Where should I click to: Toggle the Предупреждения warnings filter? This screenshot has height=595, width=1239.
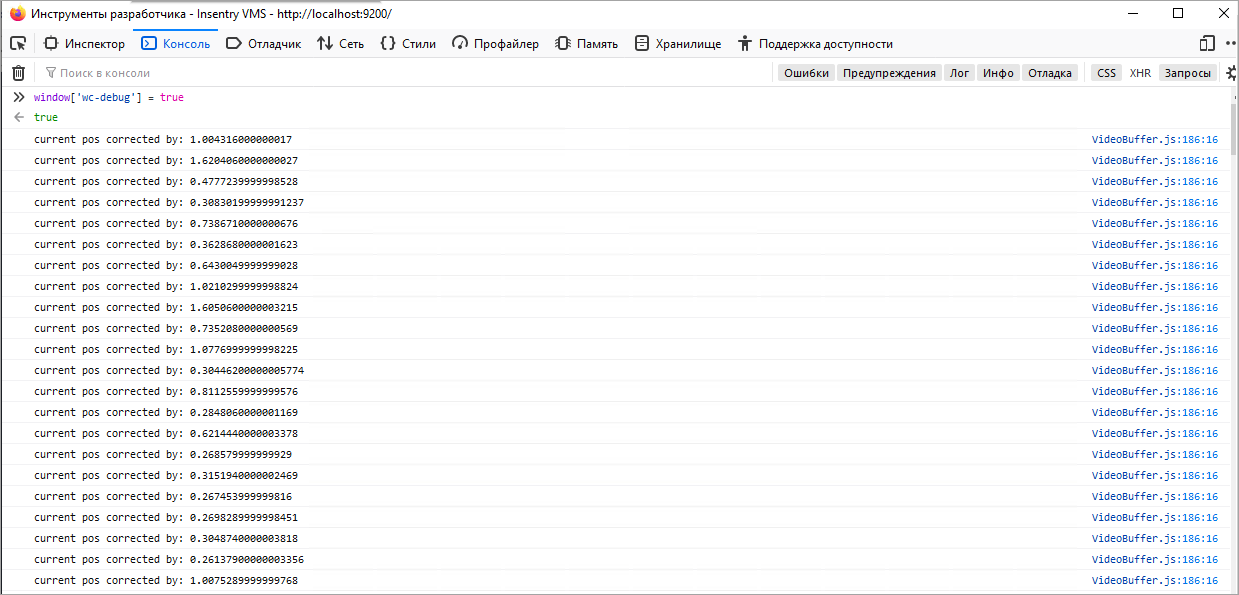pyautogui.click(x=889, y=73)
